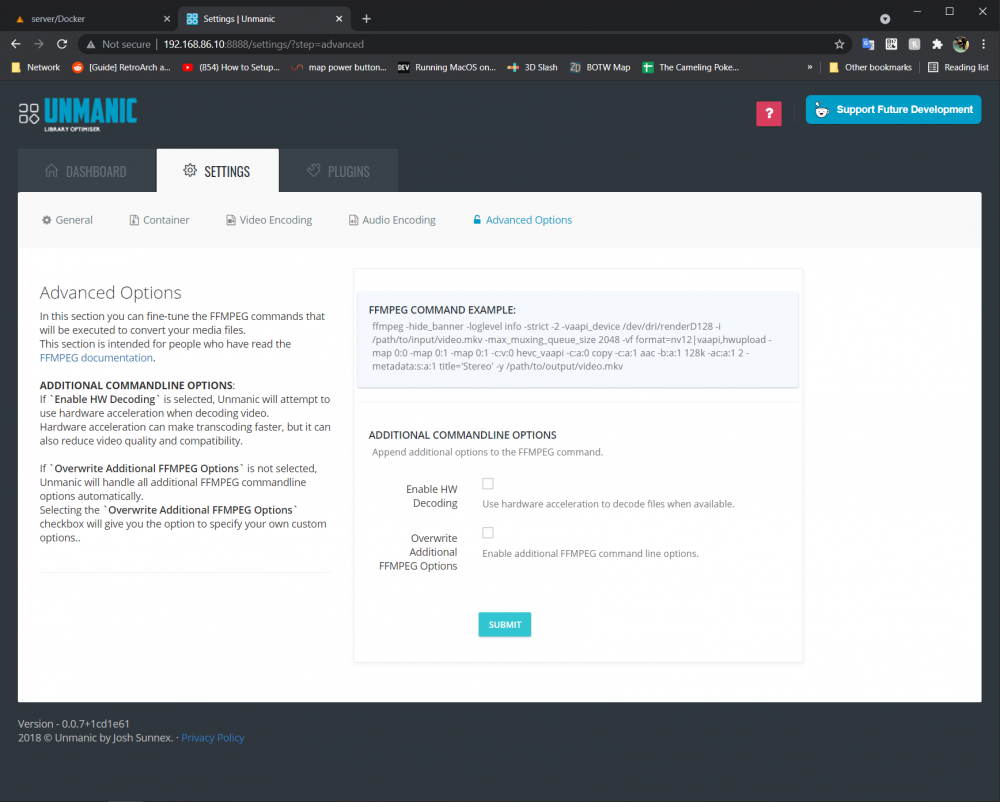Viewport: 1000px width, 802px height.
Task: Open the Privacy Policy link
Action: pyautogui.click(x=212, y=738)
